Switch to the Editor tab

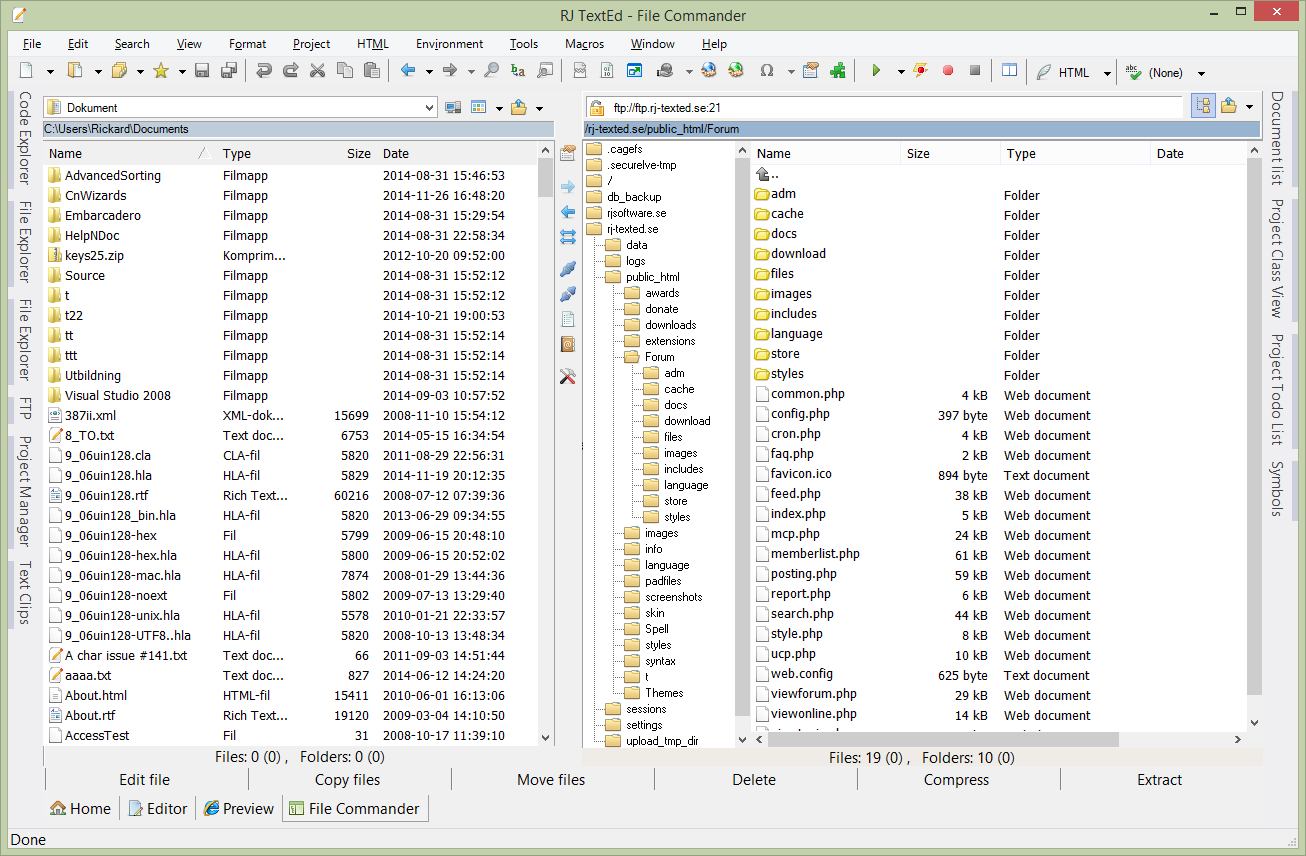tap(158, 808)
